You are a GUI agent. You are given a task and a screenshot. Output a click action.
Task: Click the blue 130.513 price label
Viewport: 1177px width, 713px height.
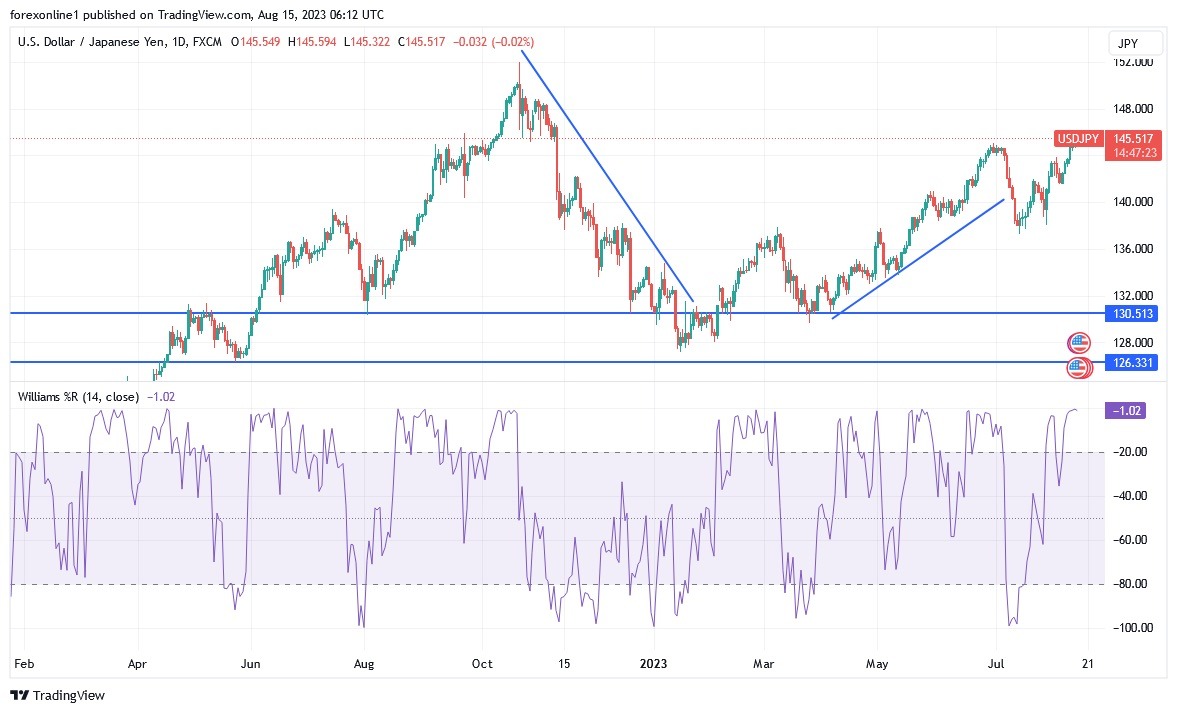tap(1131, 313)
